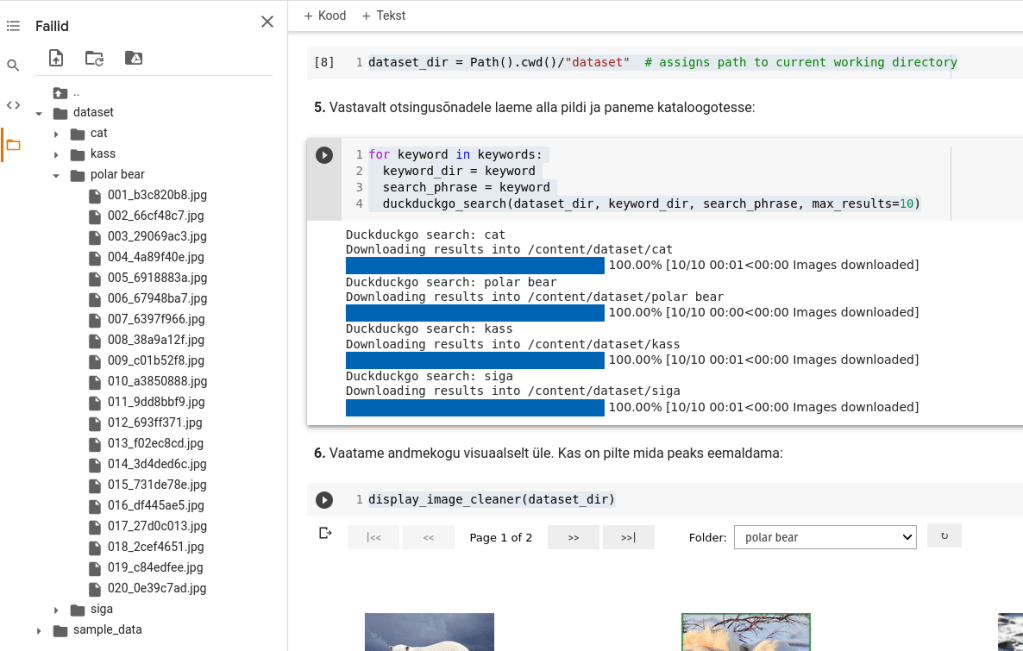Click the Files folder icon in sidebar
The image size is (1023, 651).
(x=13, y=145)
